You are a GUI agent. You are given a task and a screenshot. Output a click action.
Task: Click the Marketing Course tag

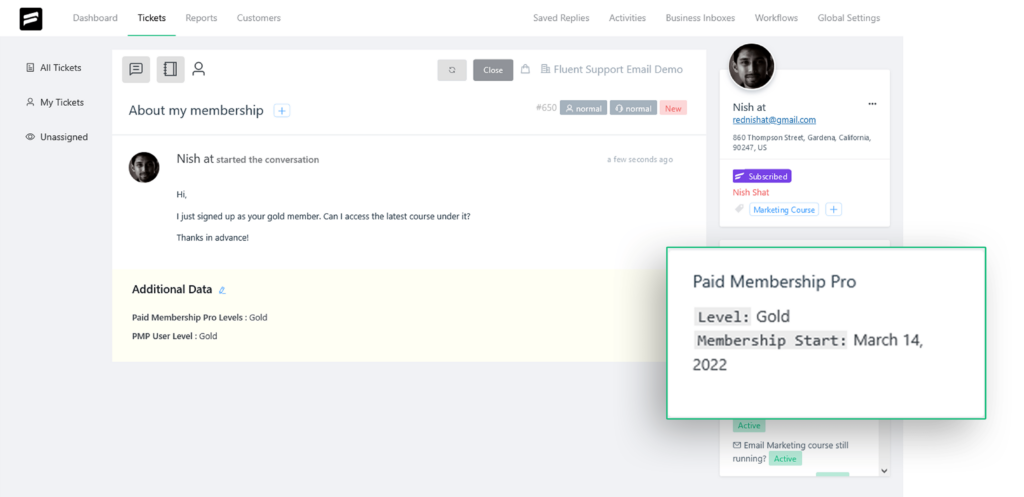tap(784, 210)
